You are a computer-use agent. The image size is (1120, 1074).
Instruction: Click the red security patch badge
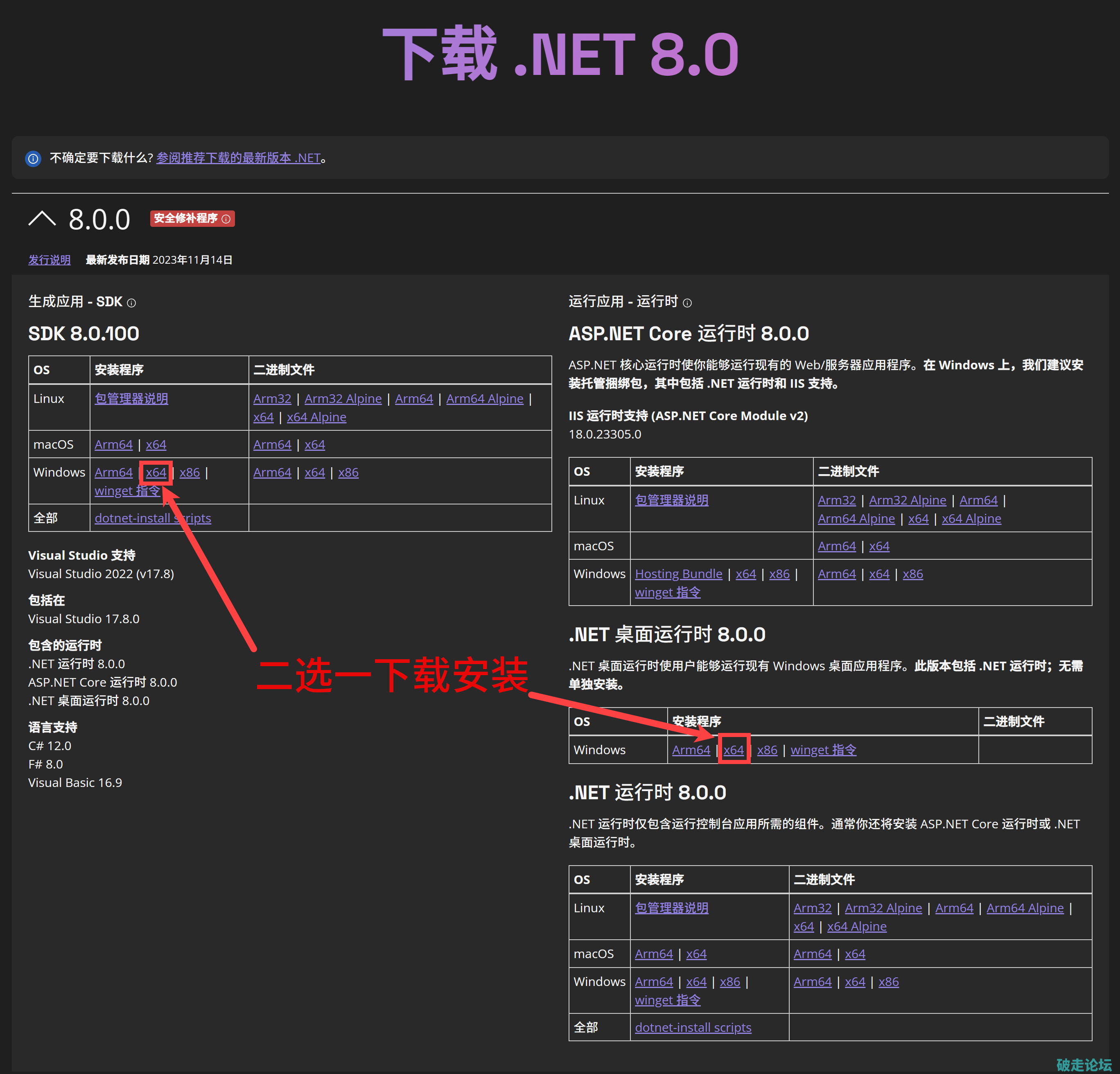pos(192,219)
